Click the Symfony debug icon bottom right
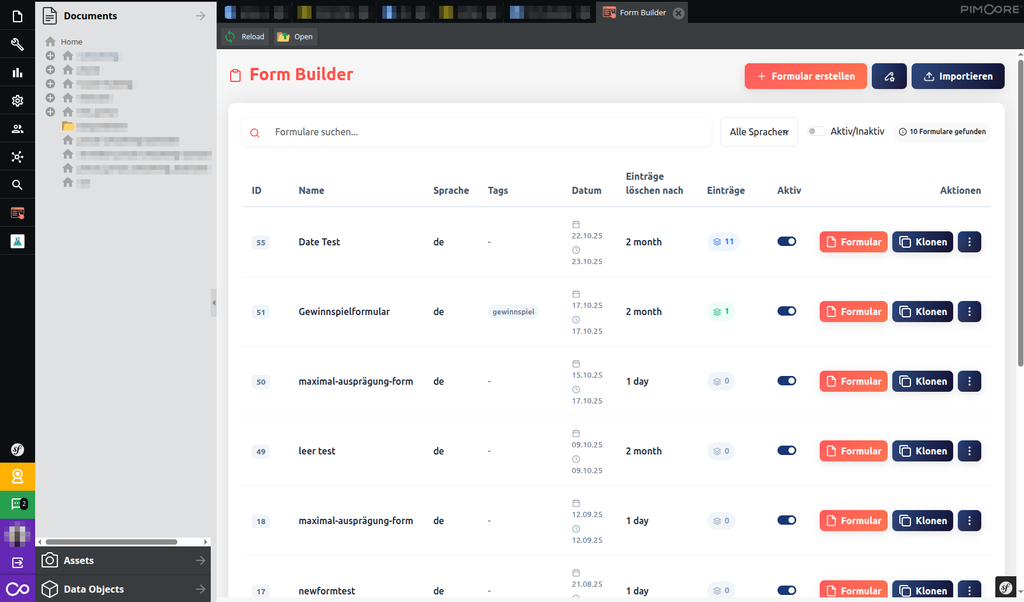This screenshot has width=1024, height=602. pos(1006,586)
